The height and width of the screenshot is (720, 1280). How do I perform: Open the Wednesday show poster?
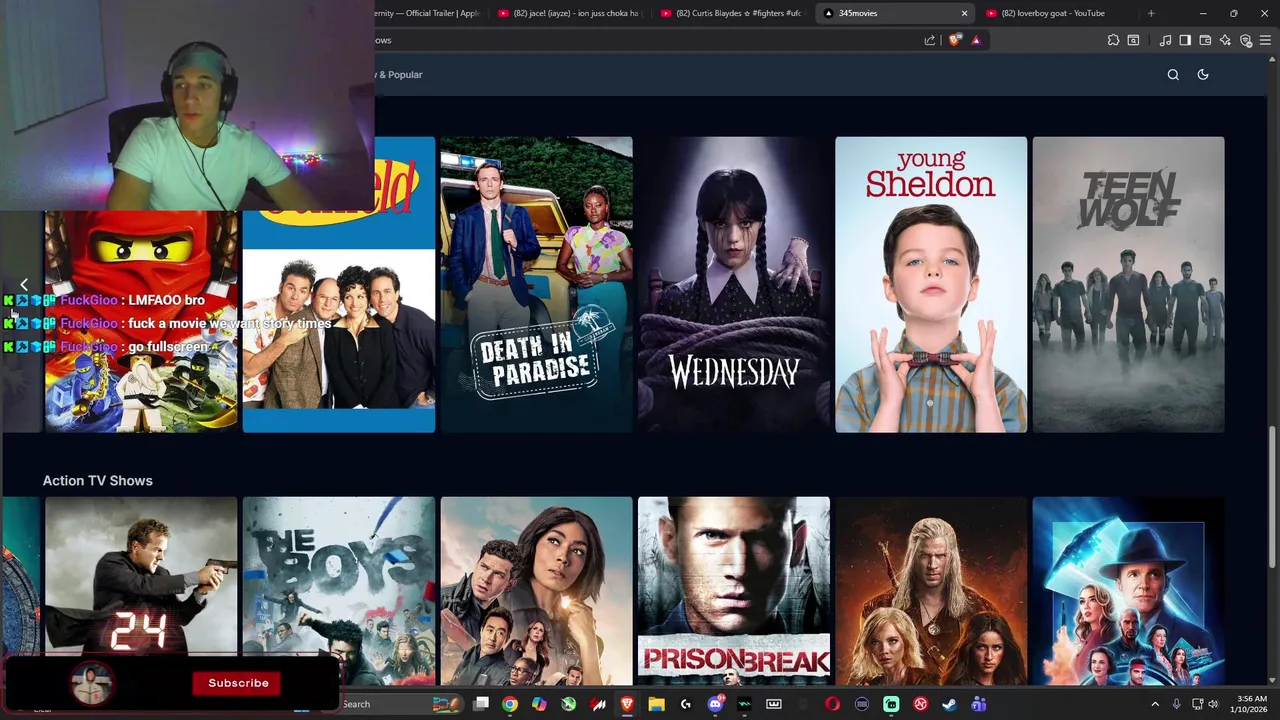(x=734, y=285)
